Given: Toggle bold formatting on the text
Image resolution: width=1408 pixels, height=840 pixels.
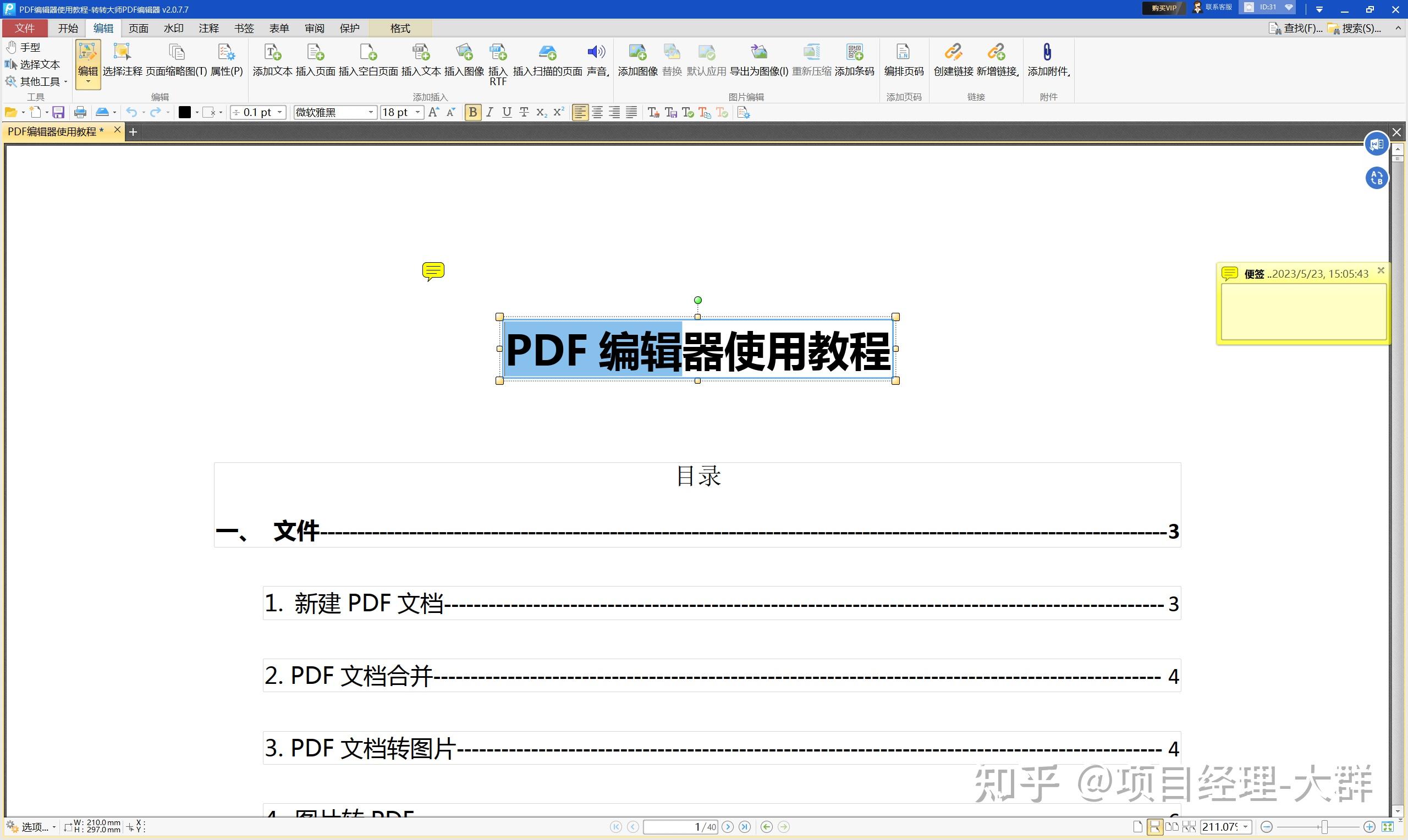Looking at the screenshot, I should (x=473, y=112).
